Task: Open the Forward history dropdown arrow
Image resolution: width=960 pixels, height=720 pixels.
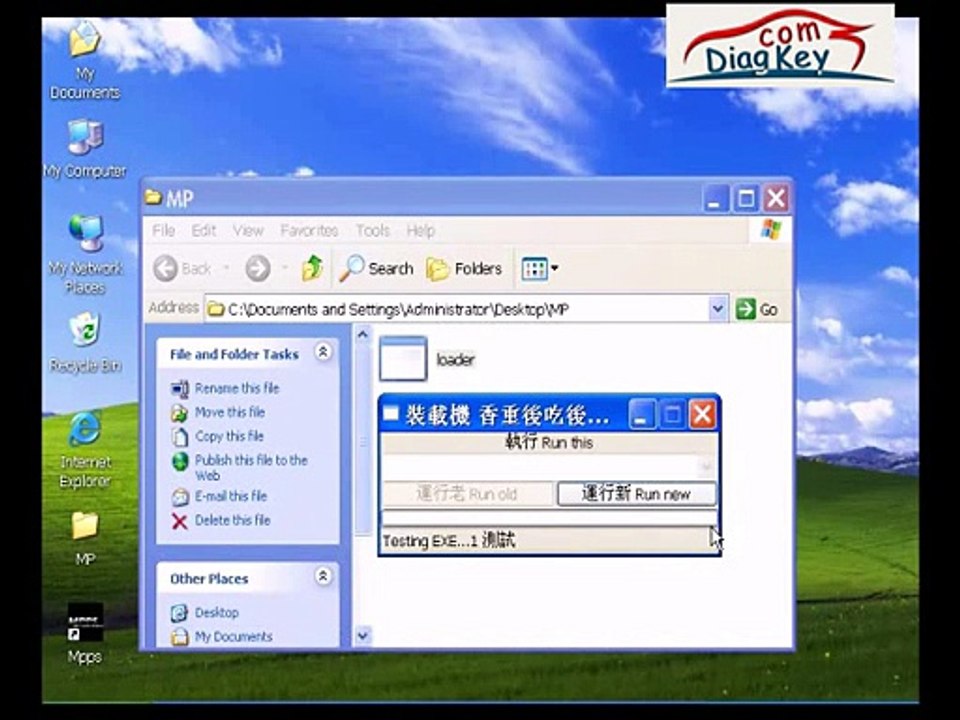Action: click(285, 268)
